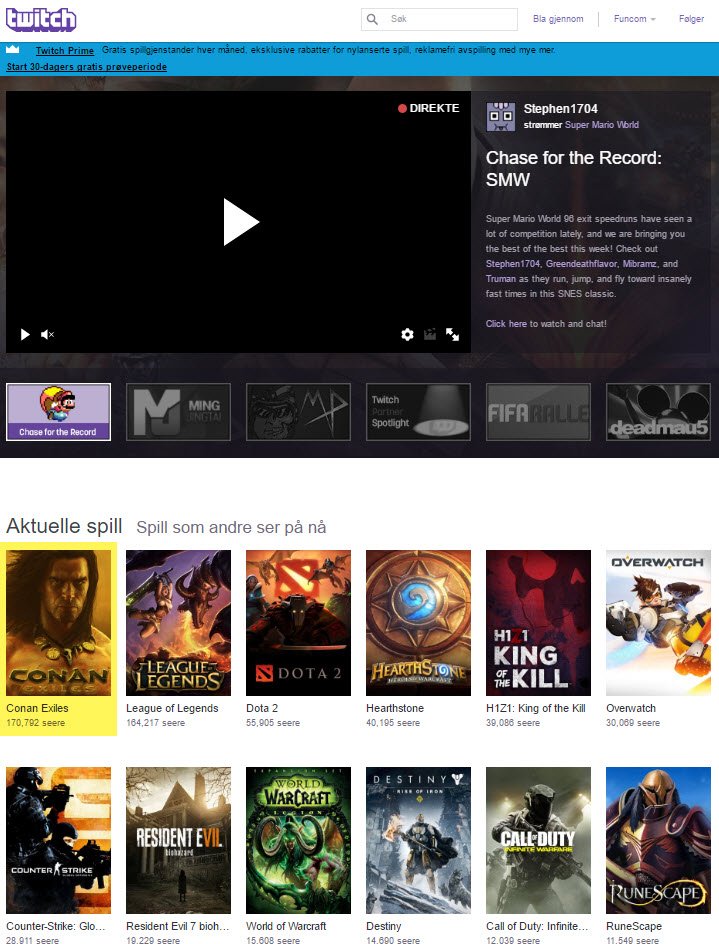The height and width of the screenshot is (944, 719).
Task: Click the Twitch Prime crown icon
Action: pyautogui.click(x=13, y=49)
